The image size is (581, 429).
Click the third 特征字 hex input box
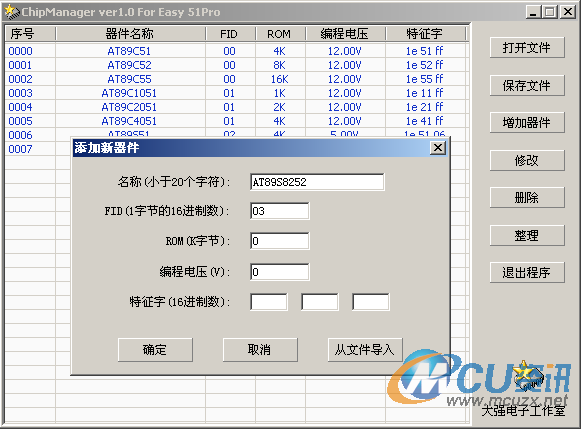(371, 302)
